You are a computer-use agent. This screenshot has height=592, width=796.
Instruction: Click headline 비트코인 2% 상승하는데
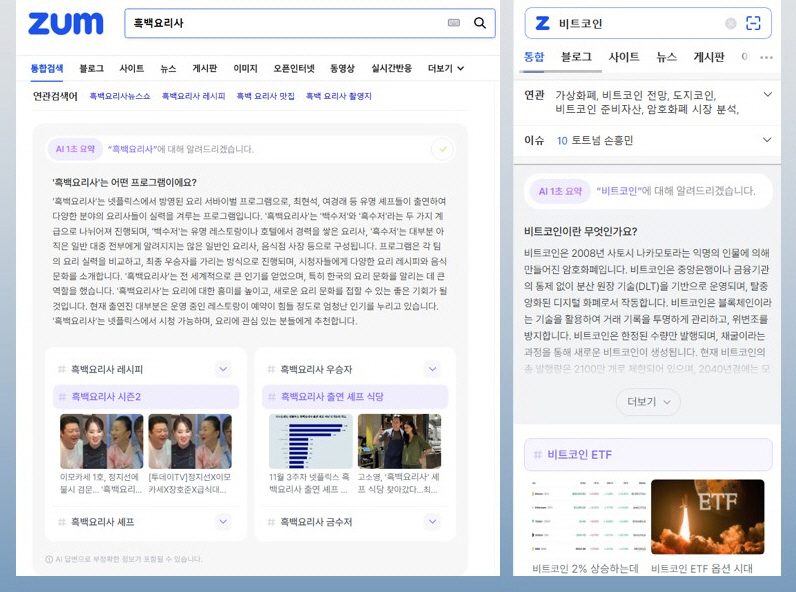click(585, 568)
